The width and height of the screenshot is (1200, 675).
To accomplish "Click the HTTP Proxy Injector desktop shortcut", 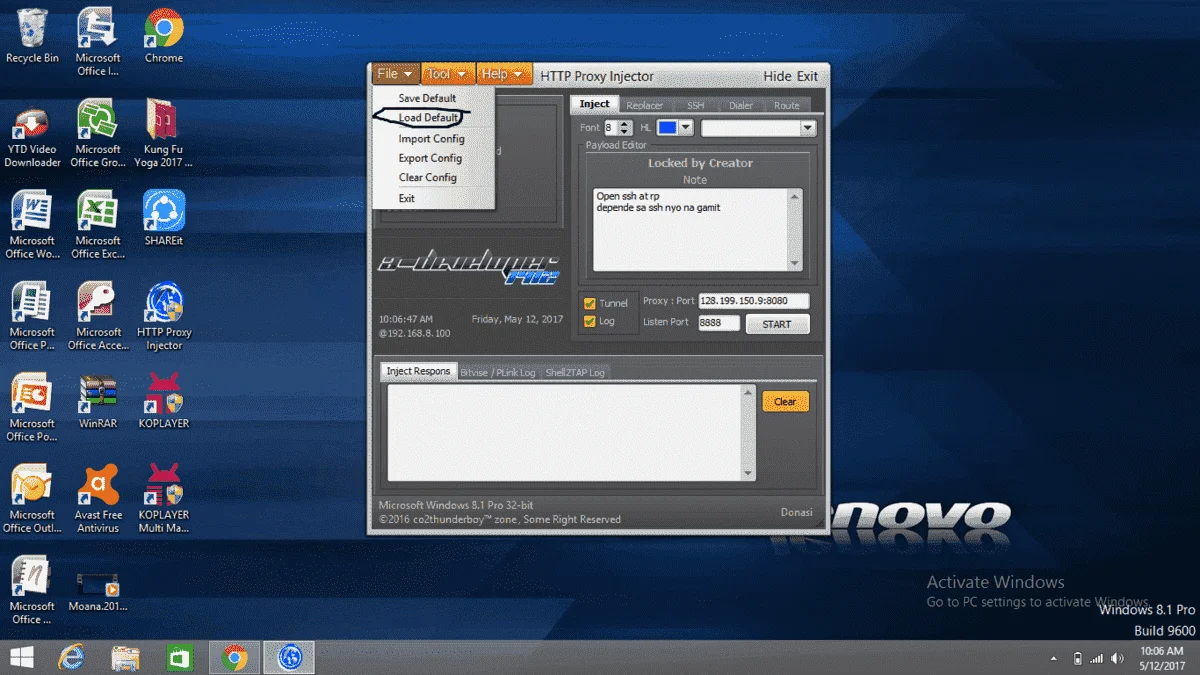I will (x=164, y=316).
